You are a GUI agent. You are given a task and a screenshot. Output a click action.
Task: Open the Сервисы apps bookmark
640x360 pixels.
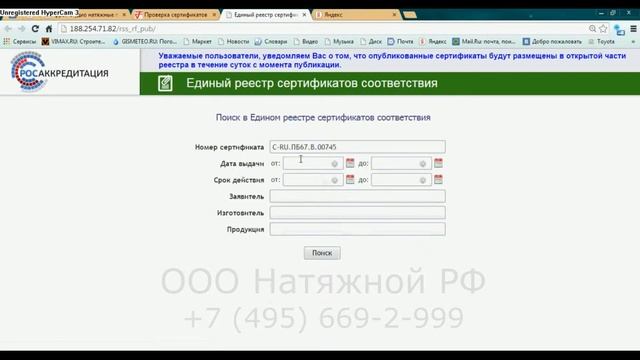[20, 41]
